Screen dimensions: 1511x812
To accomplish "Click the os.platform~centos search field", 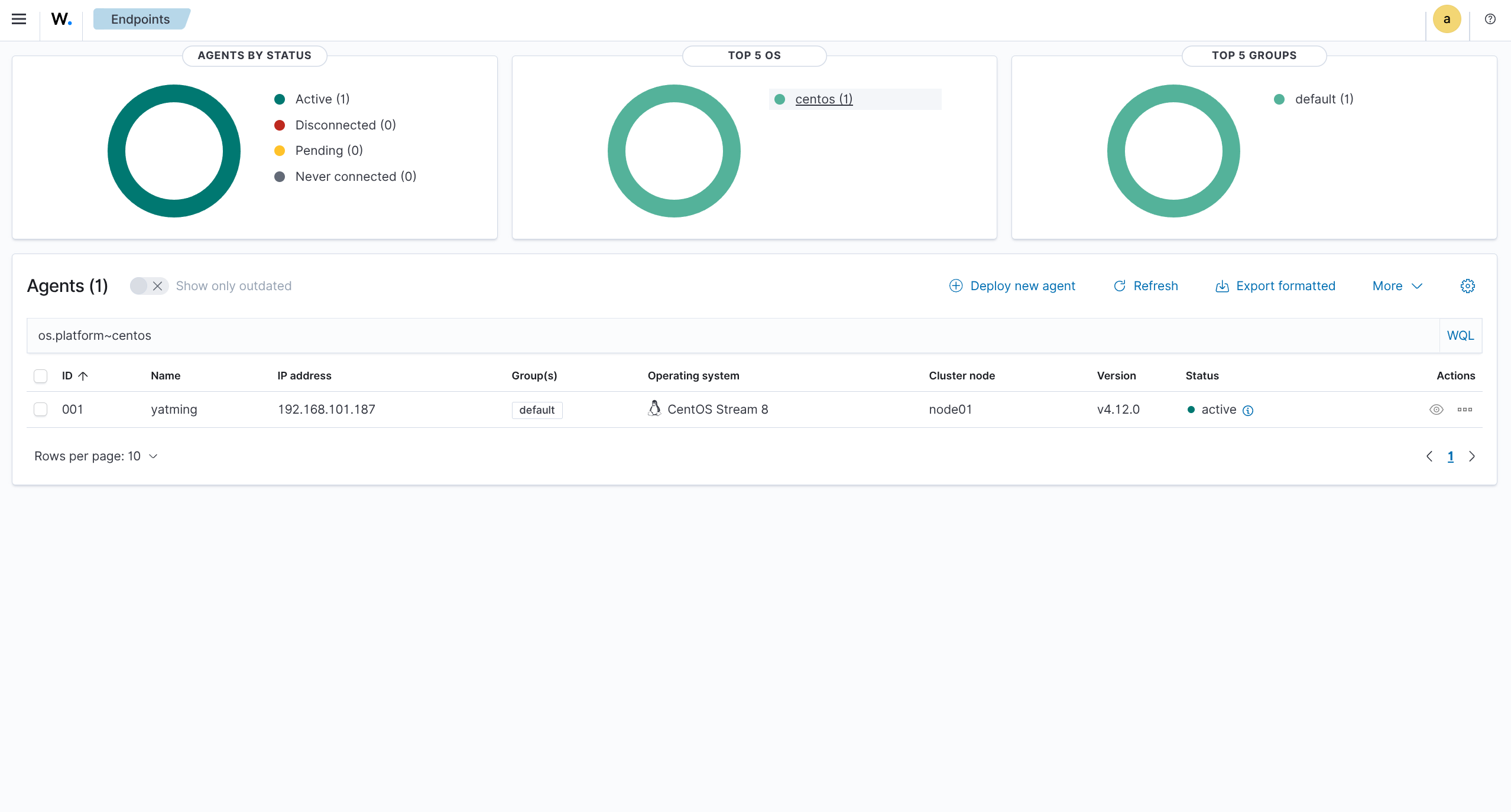I will pyautogui.click(x=732, y=336).
